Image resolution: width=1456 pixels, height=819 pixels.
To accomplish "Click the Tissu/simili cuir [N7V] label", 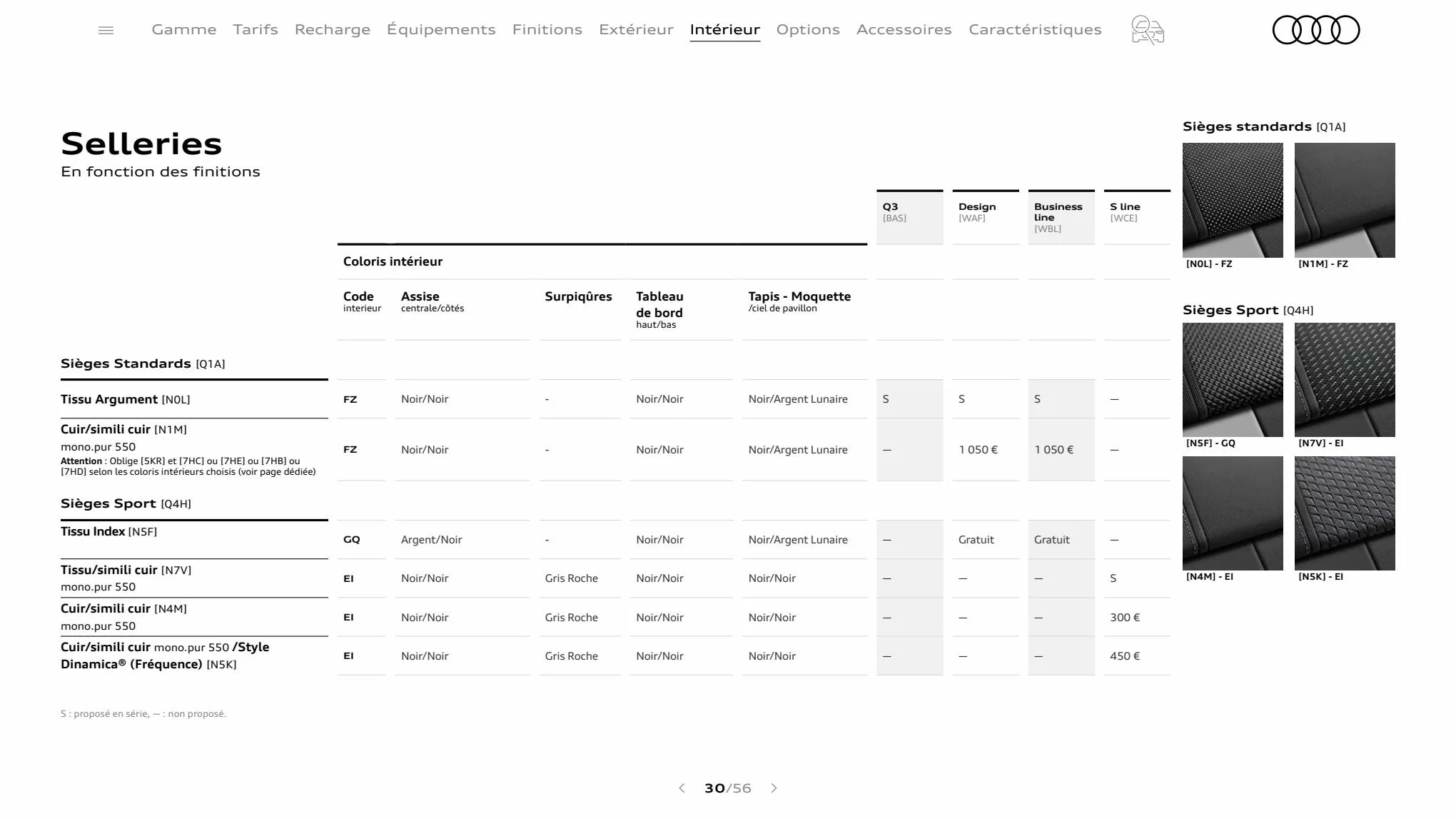I will click(126, 570).
